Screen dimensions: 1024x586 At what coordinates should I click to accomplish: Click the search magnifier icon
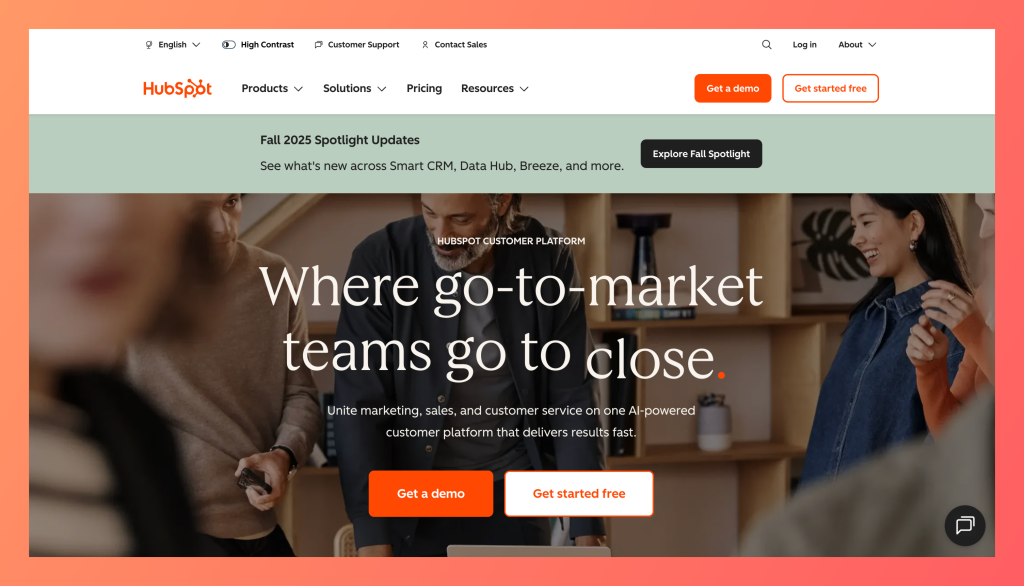[766, 44]
